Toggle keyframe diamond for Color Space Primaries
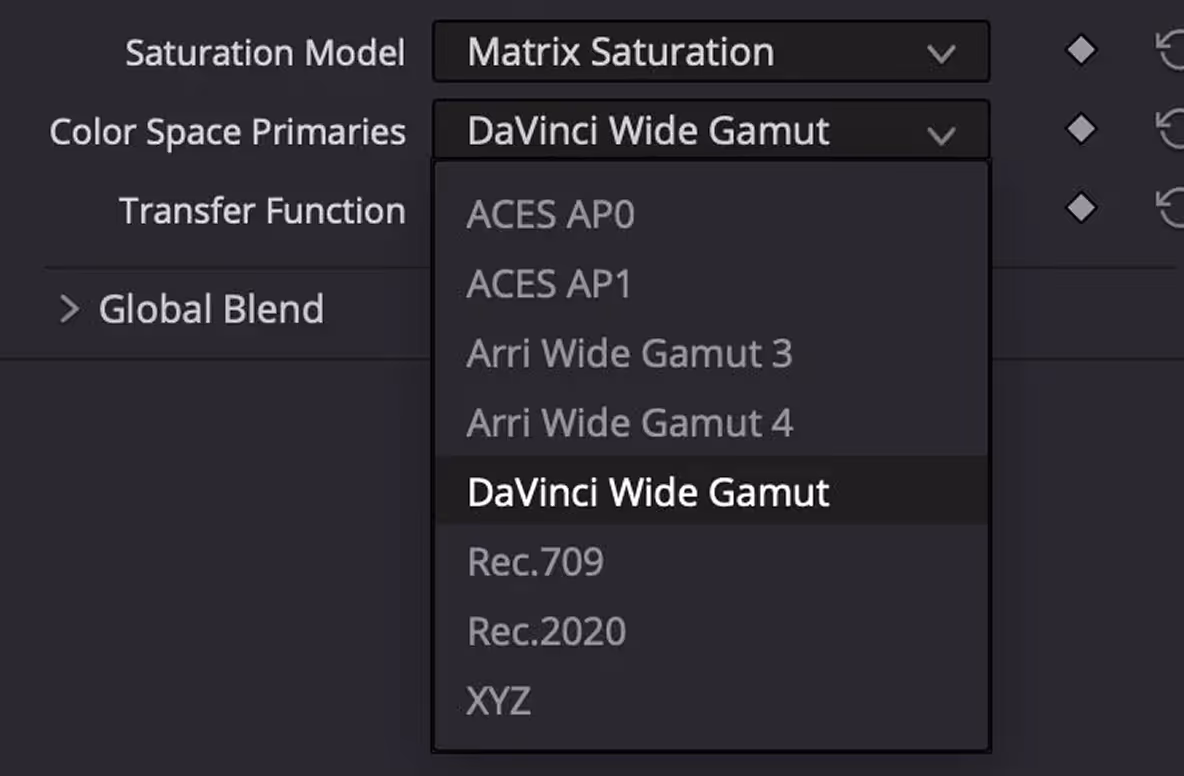1184x776 pixels. 1081,129
